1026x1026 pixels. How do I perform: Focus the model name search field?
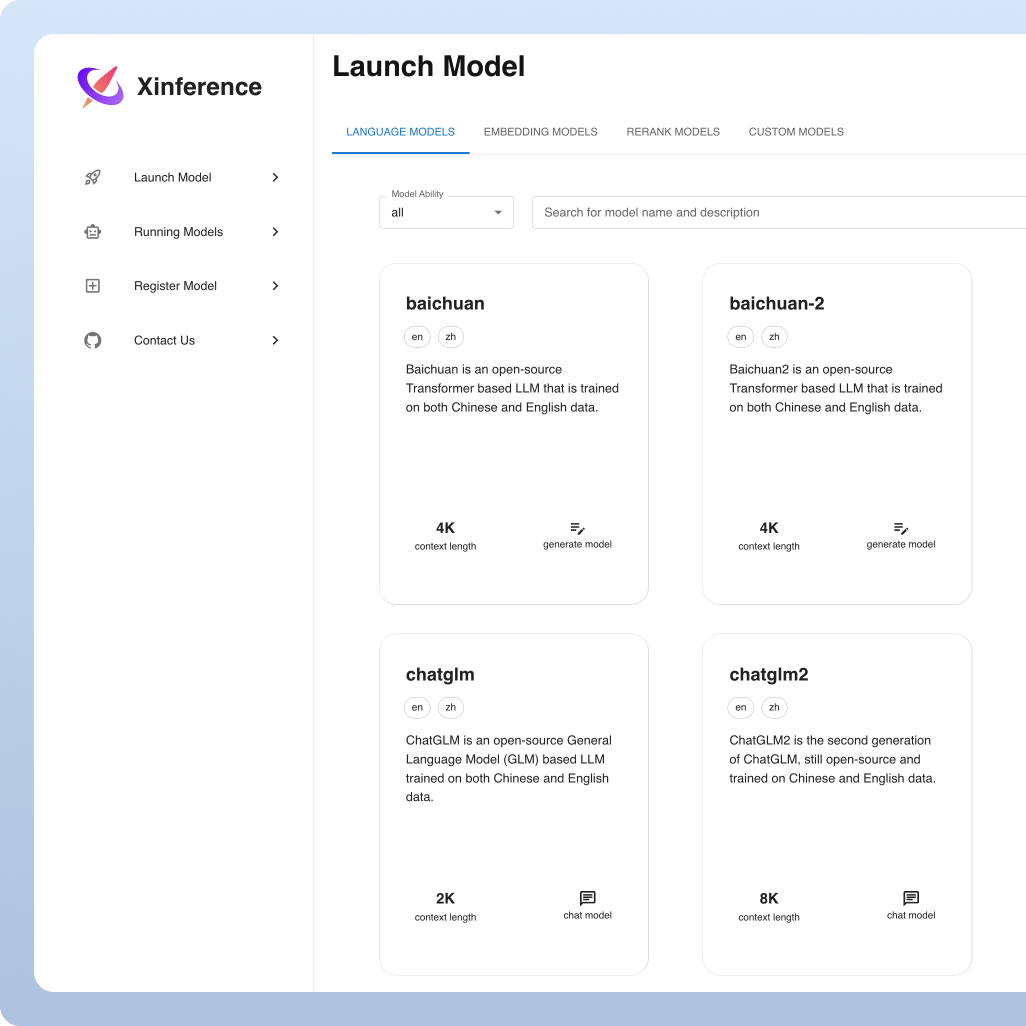pyautogui.click(x=779, y=213)
